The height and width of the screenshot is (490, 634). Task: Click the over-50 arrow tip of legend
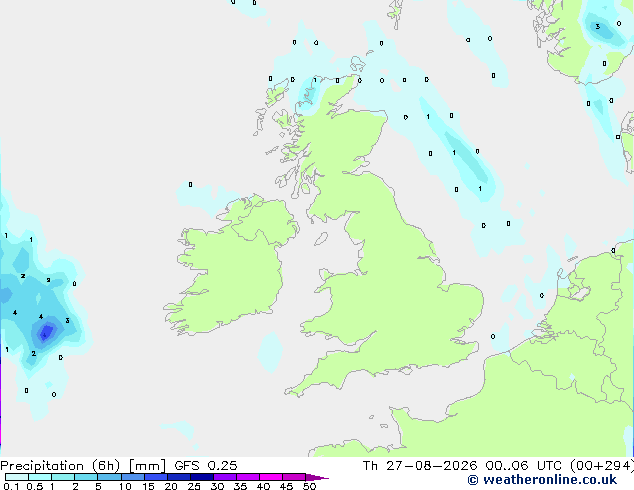pos(317,478)
